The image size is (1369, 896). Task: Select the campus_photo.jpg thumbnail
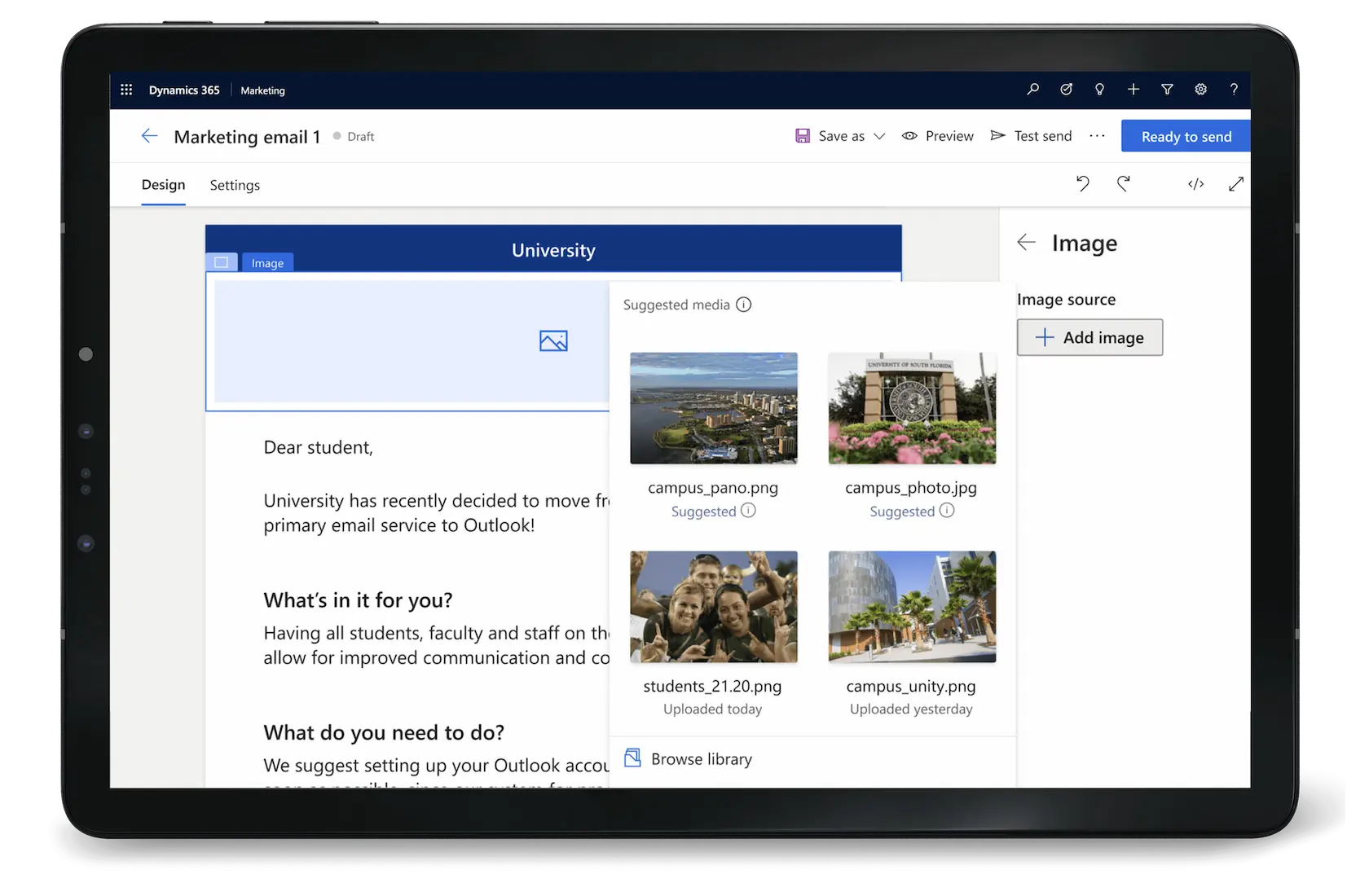pos(912,408)
